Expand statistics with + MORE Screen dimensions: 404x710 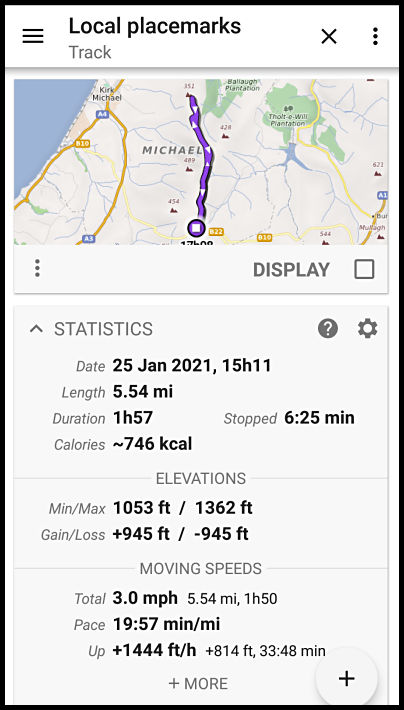pyautogui.click(x=198, y=683)
